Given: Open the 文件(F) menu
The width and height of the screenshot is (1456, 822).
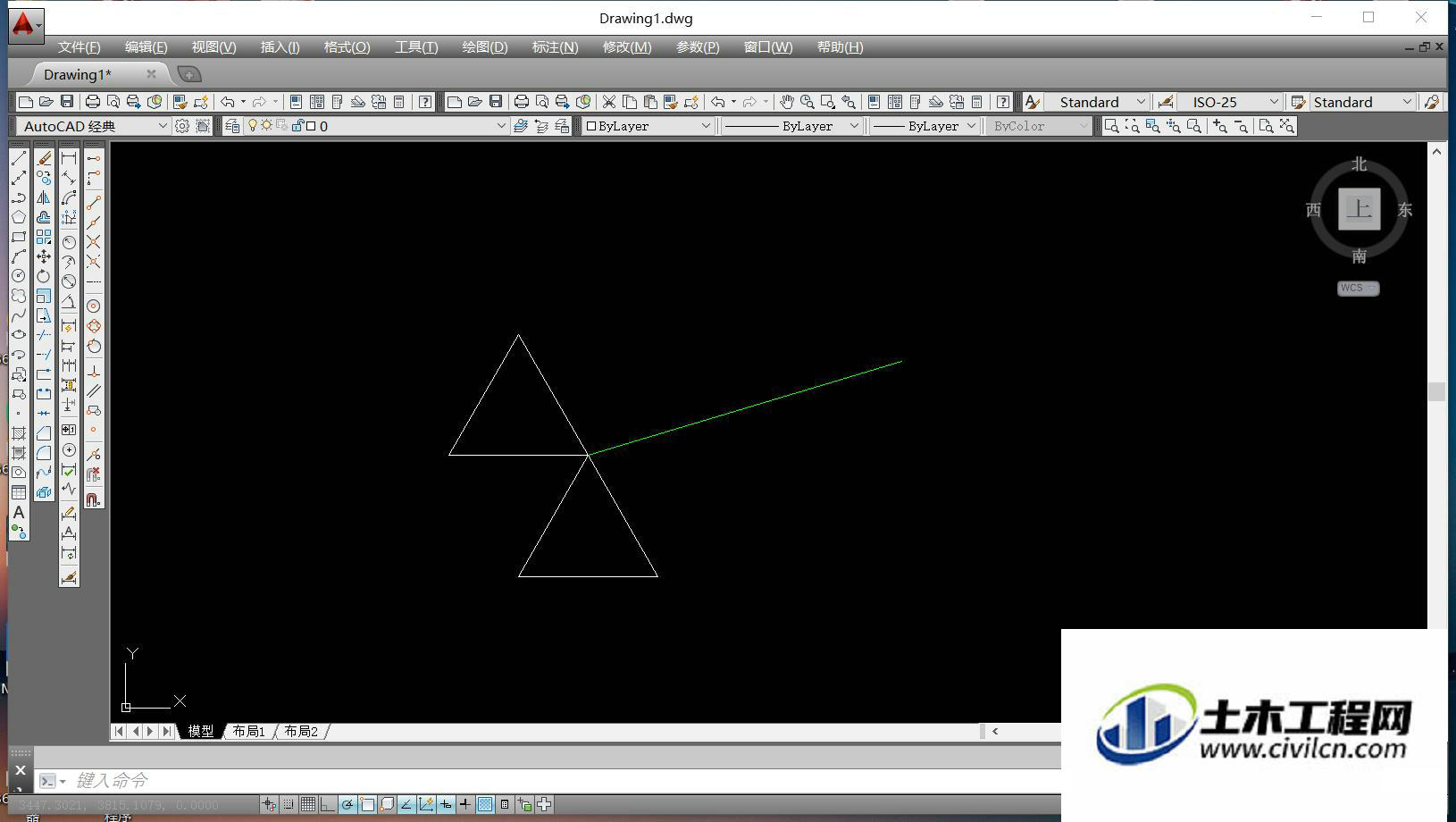Looking at the screenshot, I should pos(79,46).
